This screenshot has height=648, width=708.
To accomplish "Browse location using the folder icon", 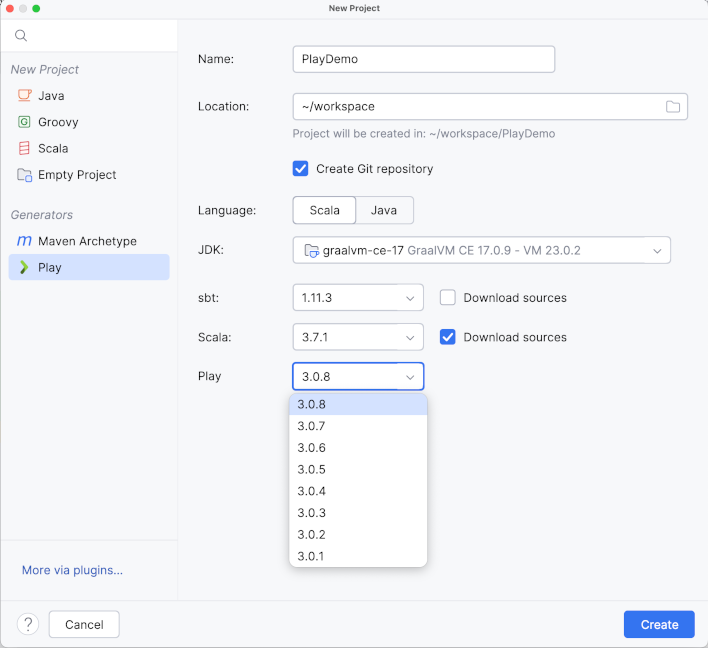I will click(673, 107).
